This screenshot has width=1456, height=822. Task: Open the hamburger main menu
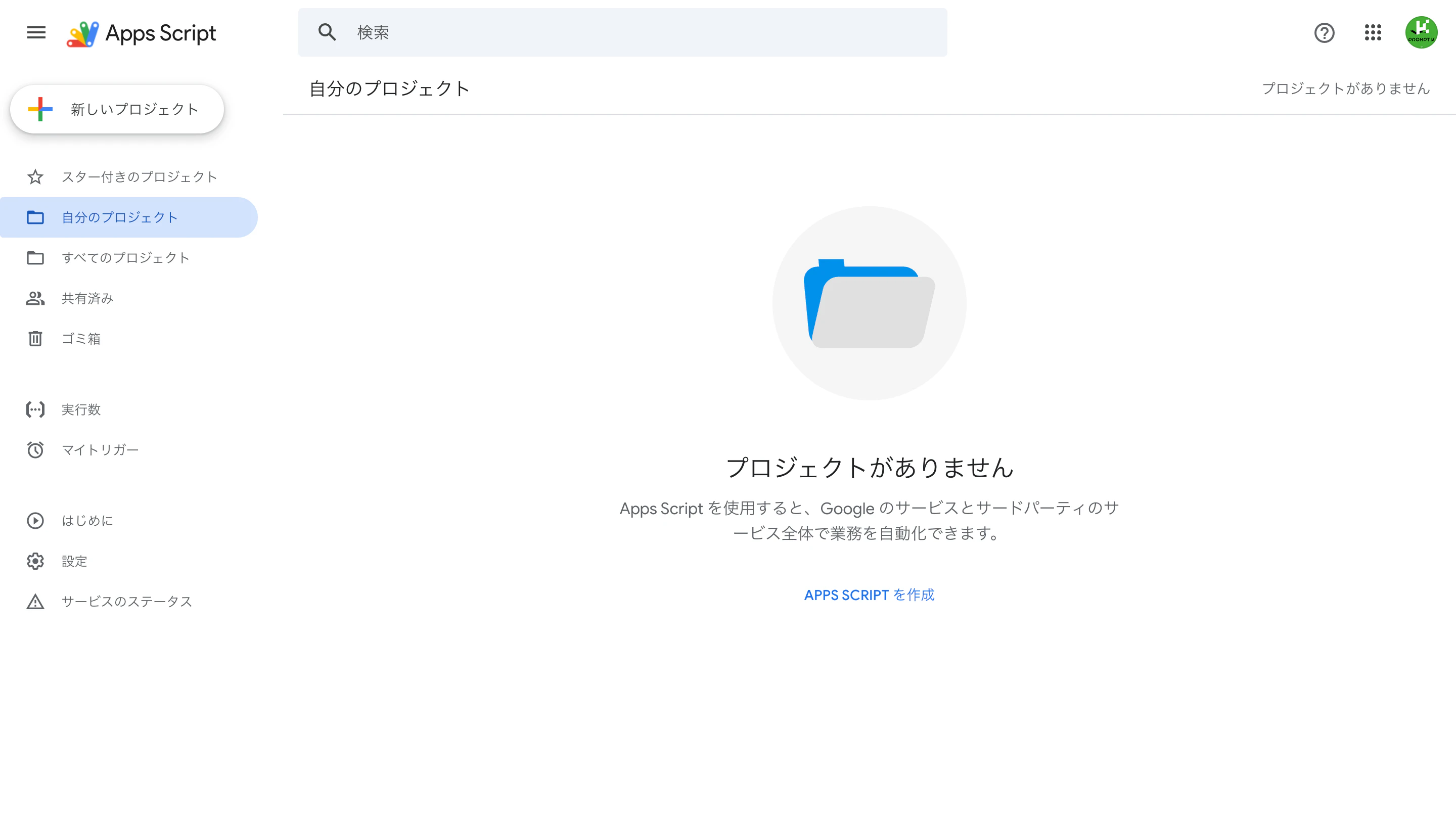coord(36,32)
